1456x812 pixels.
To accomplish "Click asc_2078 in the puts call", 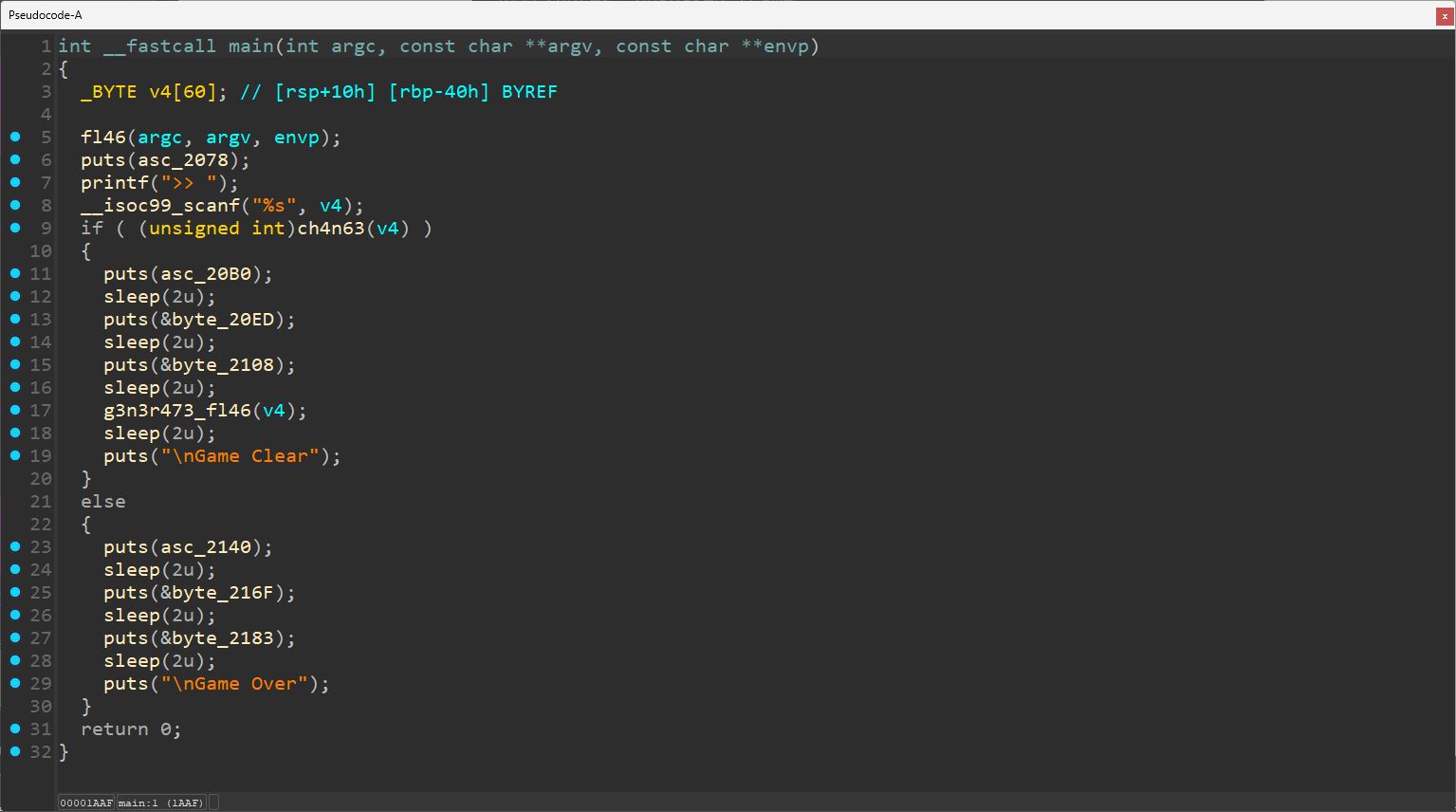I will 183,160.
